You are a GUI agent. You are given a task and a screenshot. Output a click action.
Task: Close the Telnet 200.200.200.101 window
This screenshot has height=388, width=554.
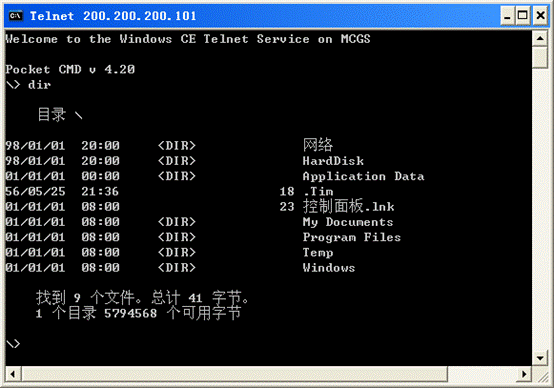(540, 16)
